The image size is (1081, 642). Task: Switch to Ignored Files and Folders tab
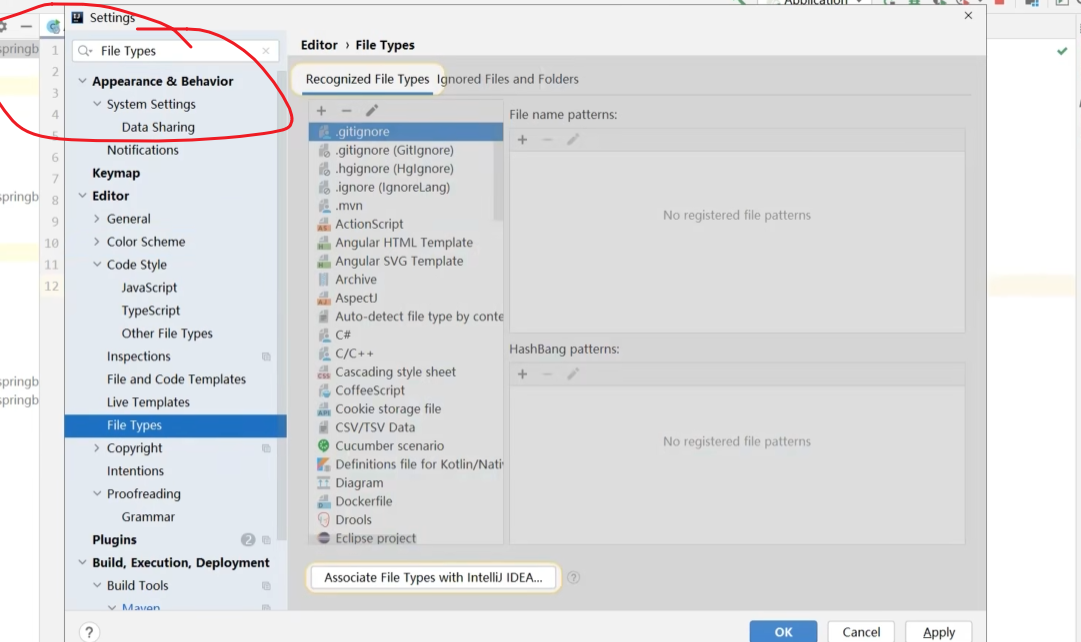[x=507, y=79]
